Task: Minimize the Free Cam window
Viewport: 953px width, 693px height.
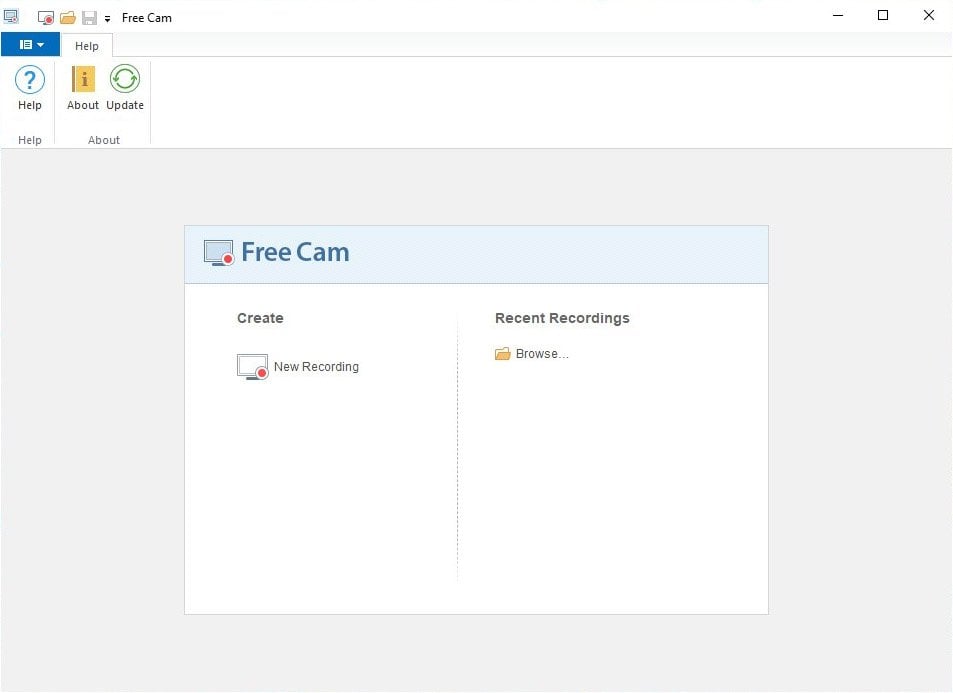Action: point(837,16)
